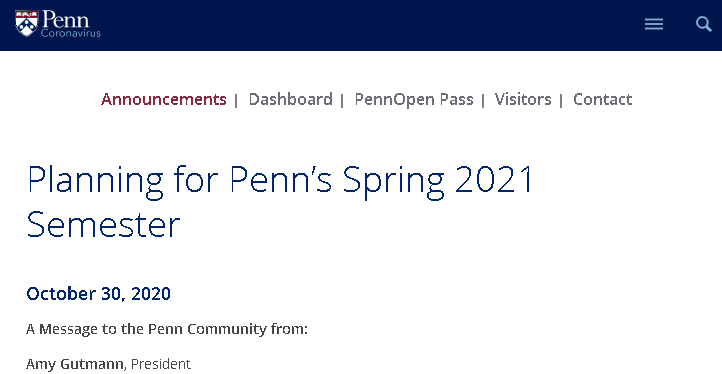Click "A Message to the Penn Community from:" text
Viewport: 722px width, 374px height.
click(x=167, y=329)
